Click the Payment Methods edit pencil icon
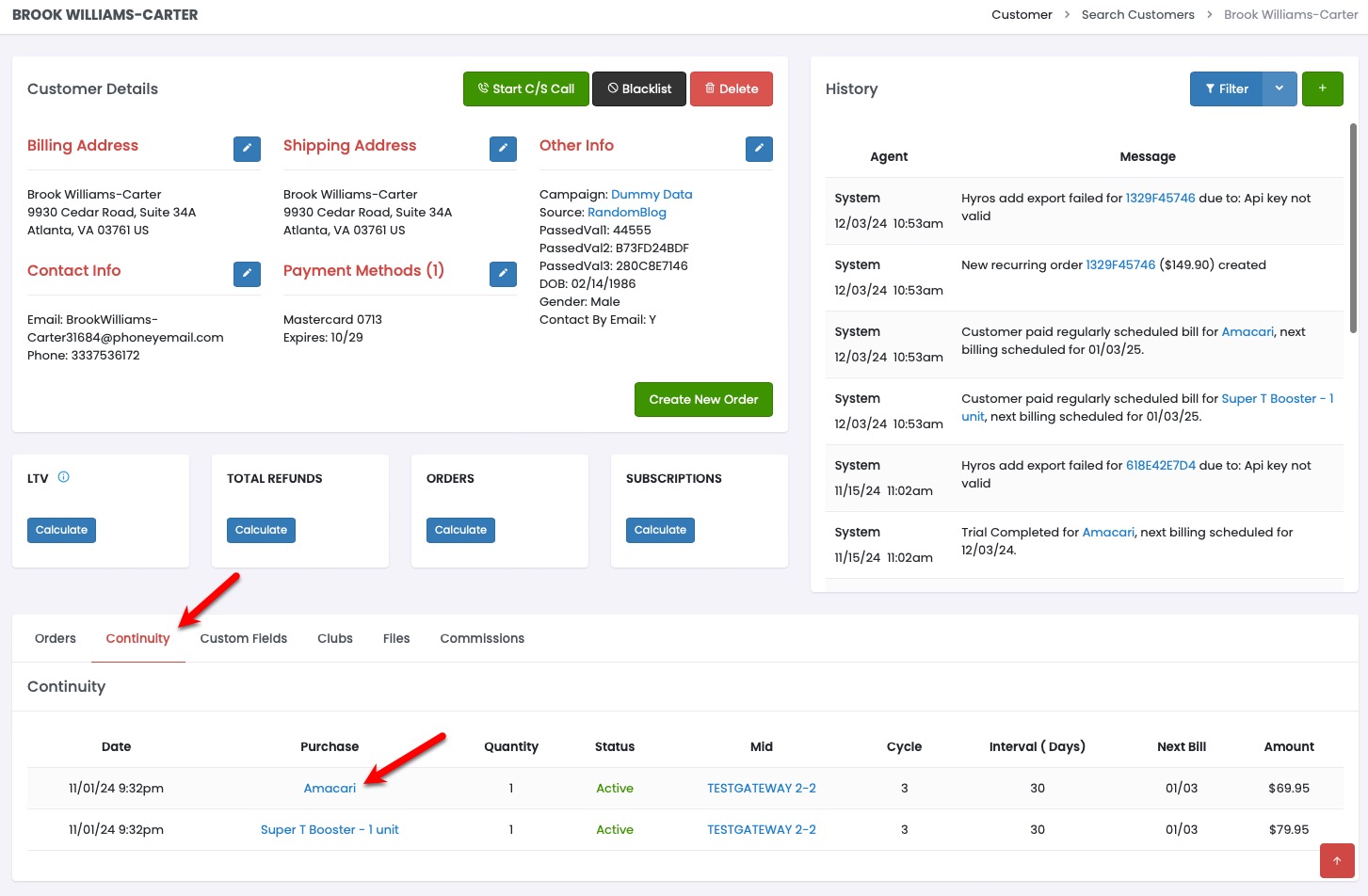The image size is (1368, 896). click(503, 274)
